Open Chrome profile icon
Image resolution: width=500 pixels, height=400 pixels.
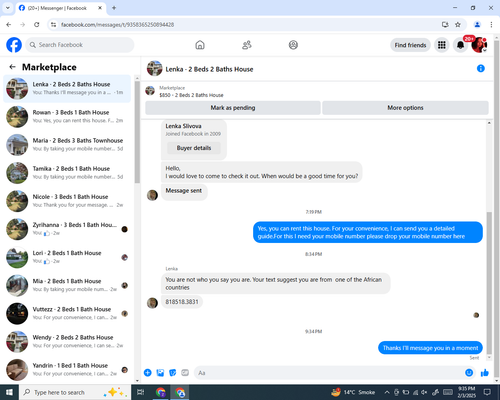(477, 24)
